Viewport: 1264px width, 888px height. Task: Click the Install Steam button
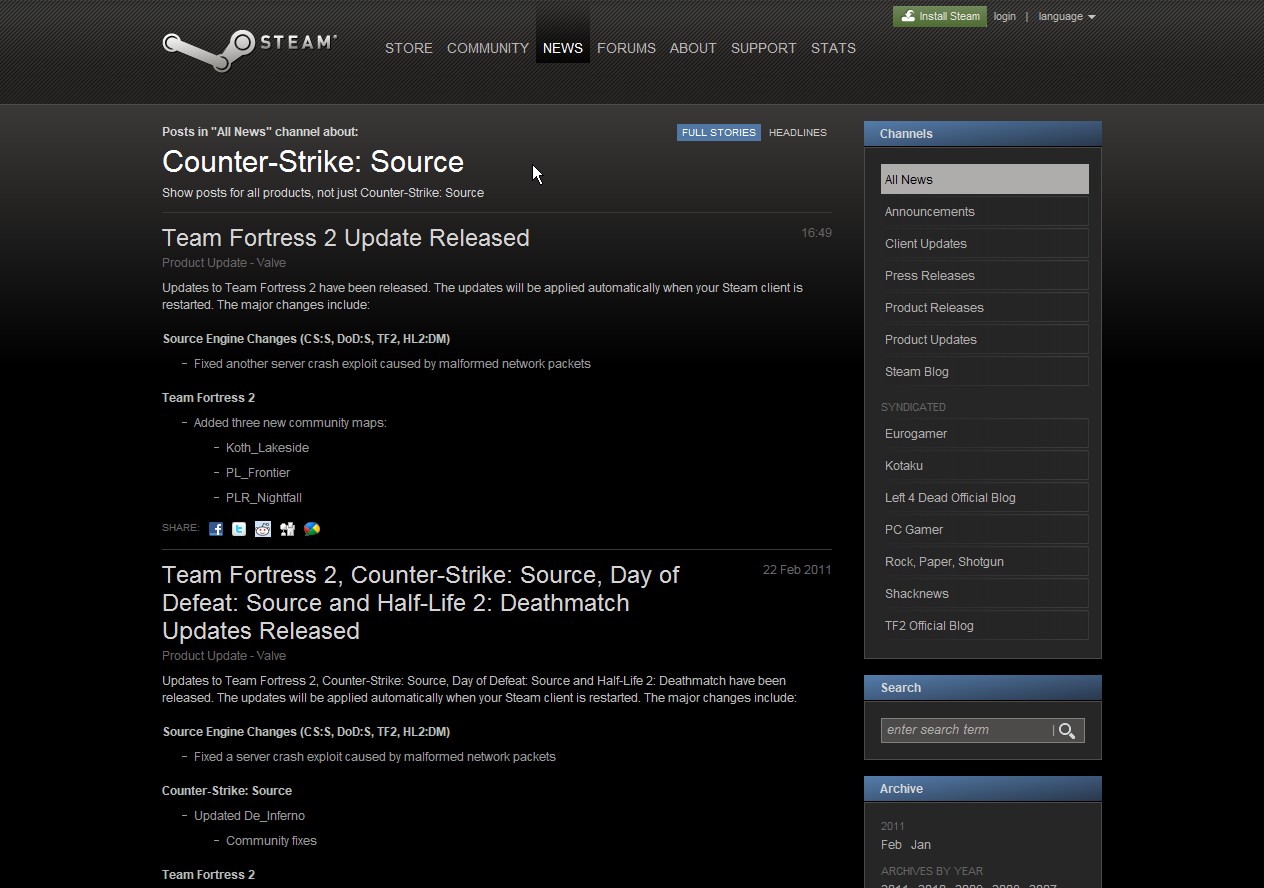coord(940,17)
